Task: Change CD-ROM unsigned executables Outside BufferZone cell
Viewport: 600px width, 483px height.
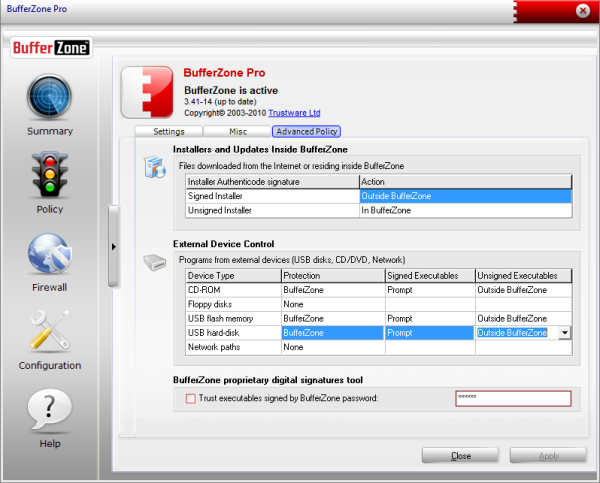Action: tap(523, 290)
